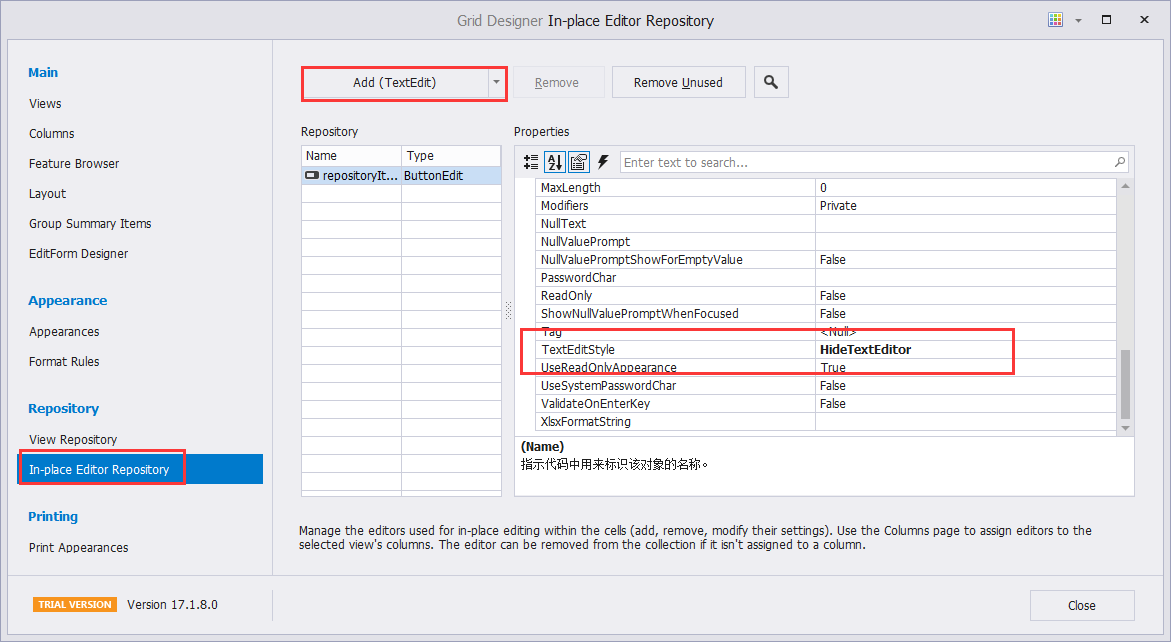This screenshot has width=1171, height=642.
Task: Select the ValidateOnEnterKey False value
Action: pyautogui.click(x=832, y=404)
